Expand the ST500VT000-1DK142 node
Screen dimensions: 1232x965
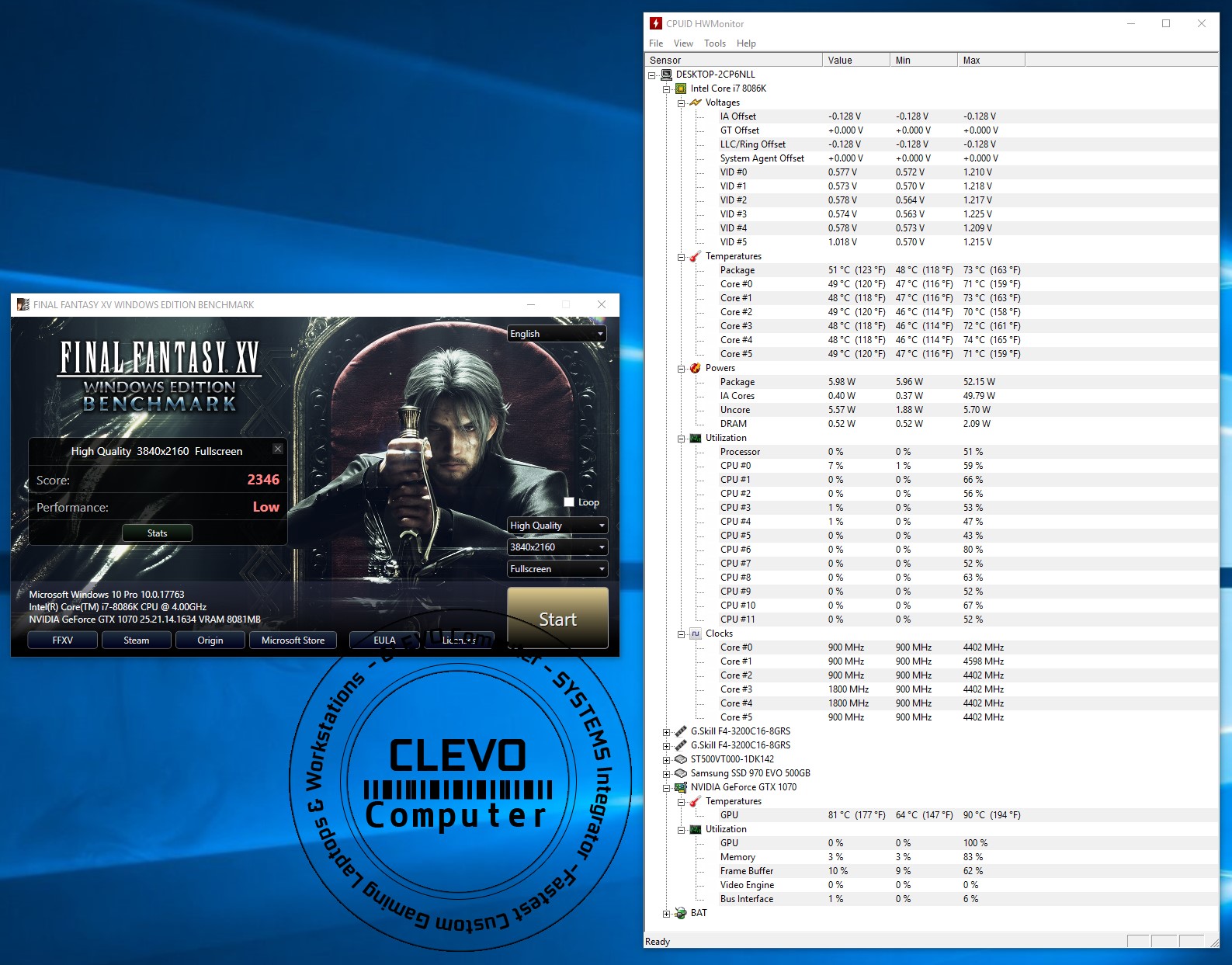click(x=666, y=760)
